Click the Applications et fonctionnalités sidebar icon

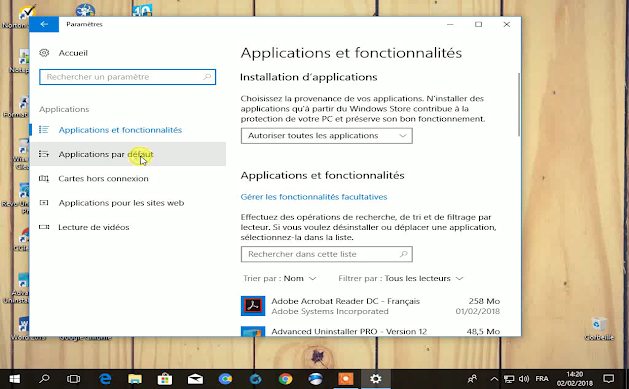(44, 130)
